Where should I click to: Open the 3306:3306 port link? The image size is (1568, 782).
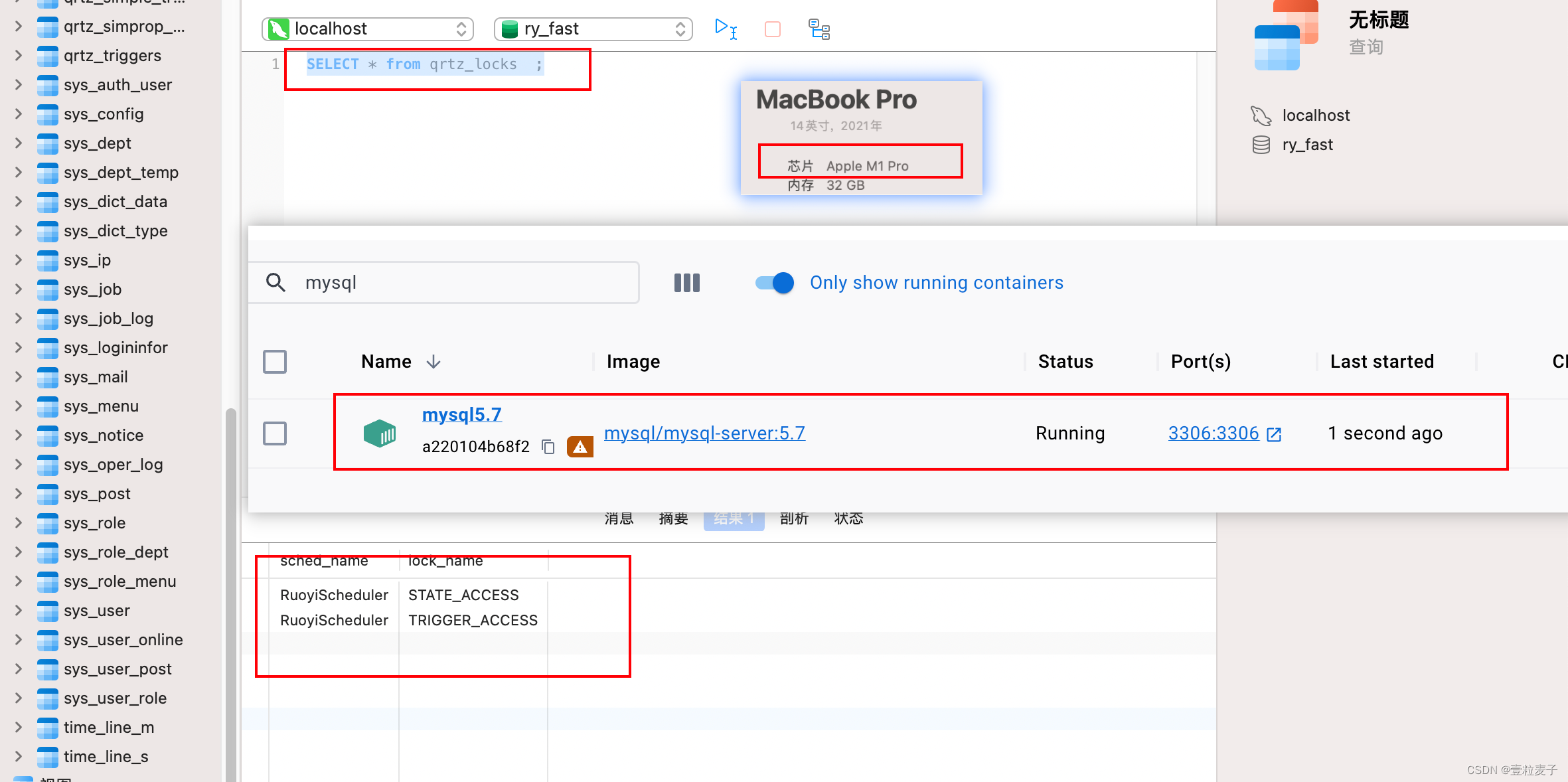1214,433
